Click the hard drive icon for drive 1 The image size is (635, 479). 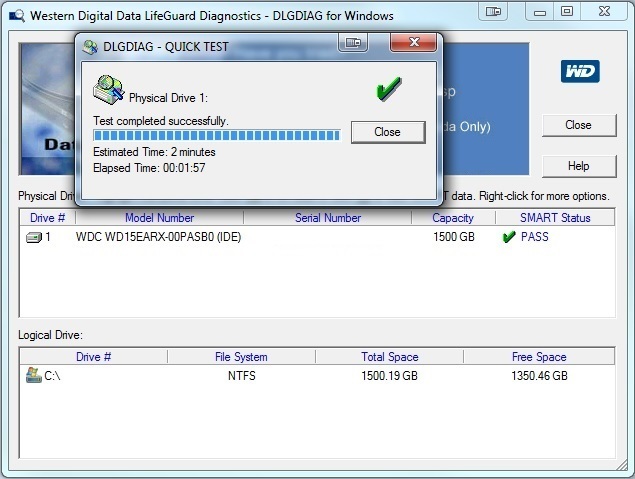point(34,237)
